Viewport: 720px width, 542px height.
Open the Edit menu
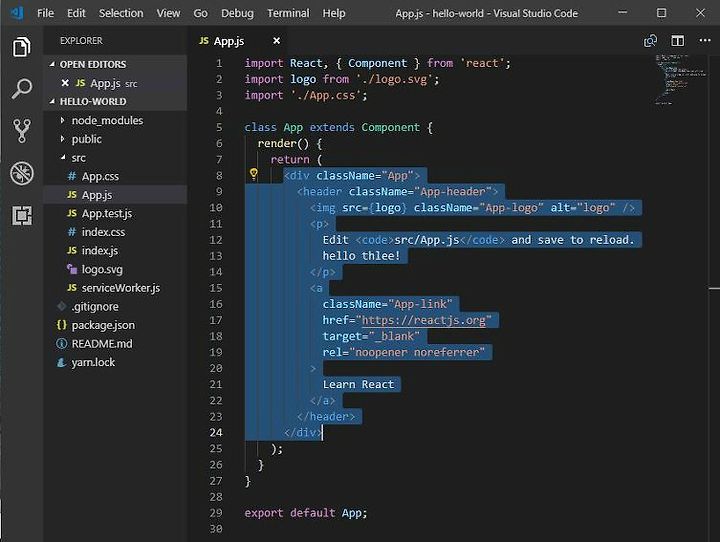76,13
